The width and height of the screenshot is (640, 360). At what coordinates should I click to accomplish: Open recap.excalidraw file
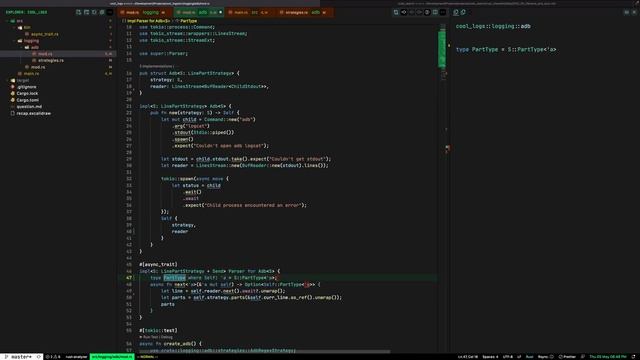click(x=33, y=113)
